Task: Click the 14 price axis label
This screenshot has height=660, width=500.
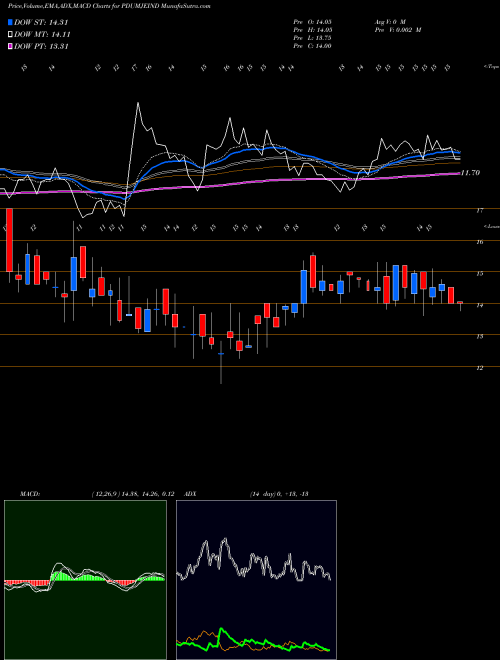Action: point(480,305)
